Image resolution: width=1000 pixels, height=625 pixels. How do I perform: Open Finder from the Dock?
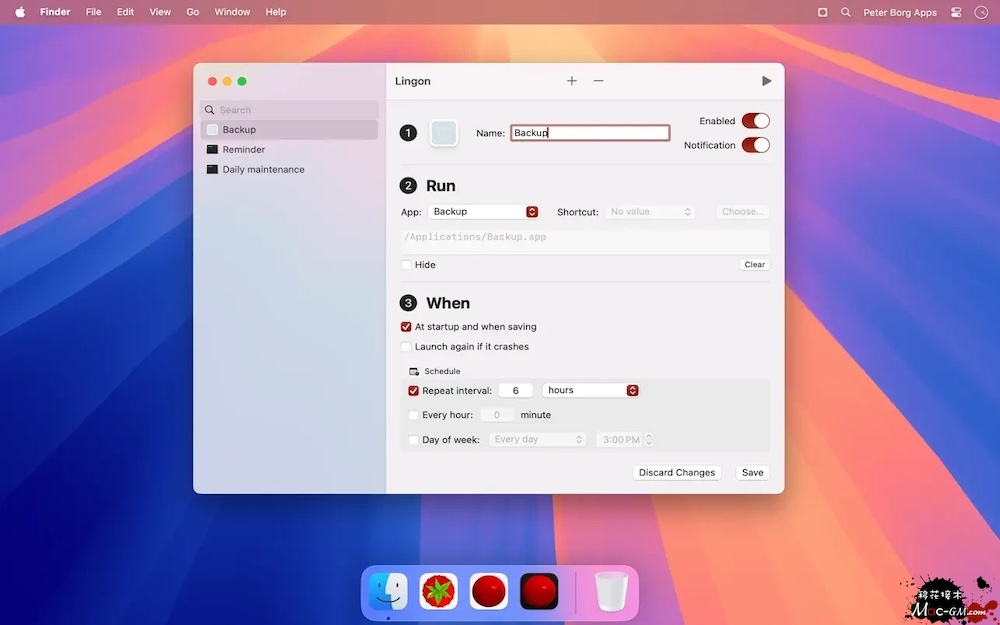388,592
